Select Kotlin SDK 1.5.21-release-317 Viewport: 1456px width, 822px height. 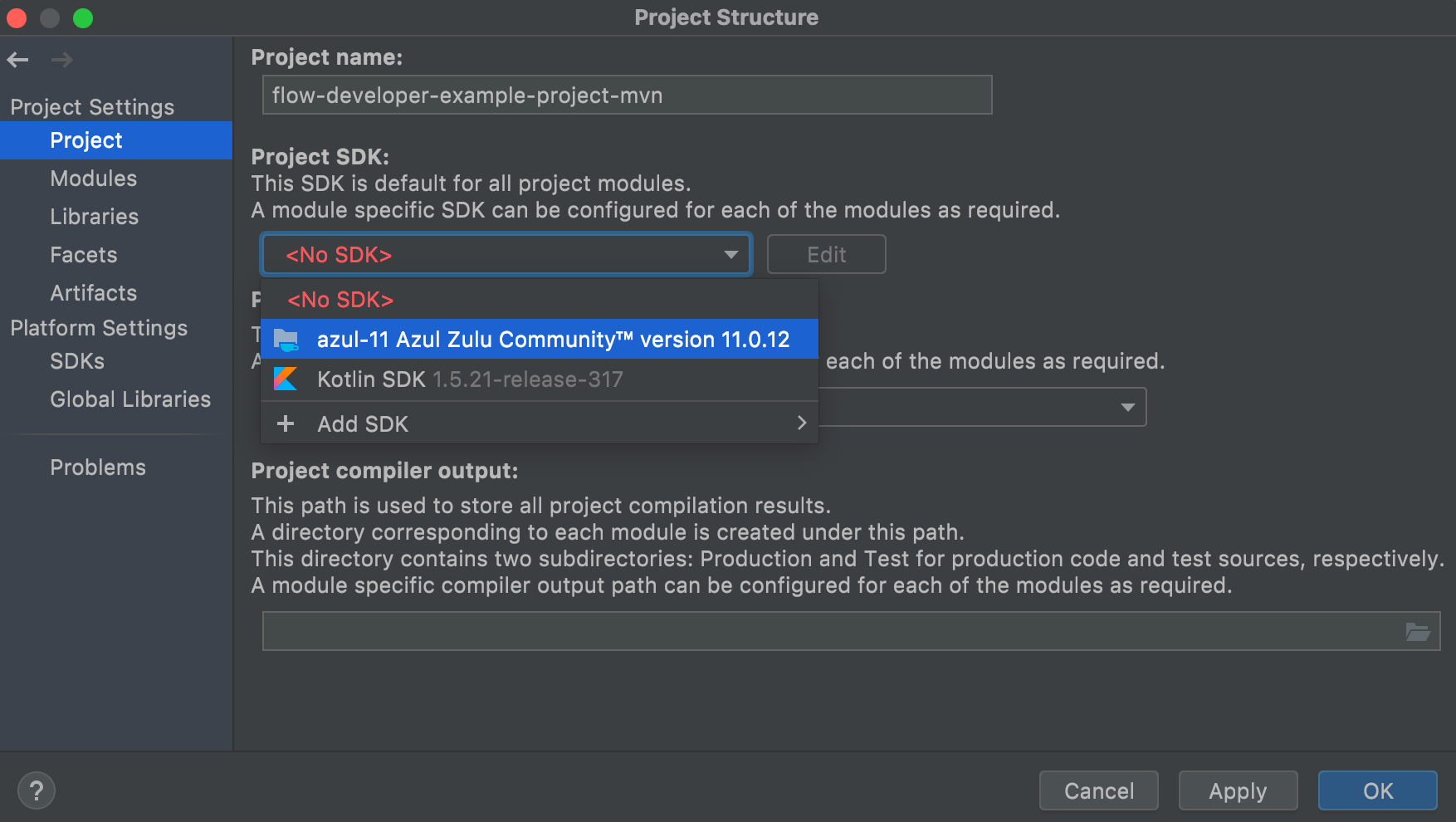[x=470, y=379]
